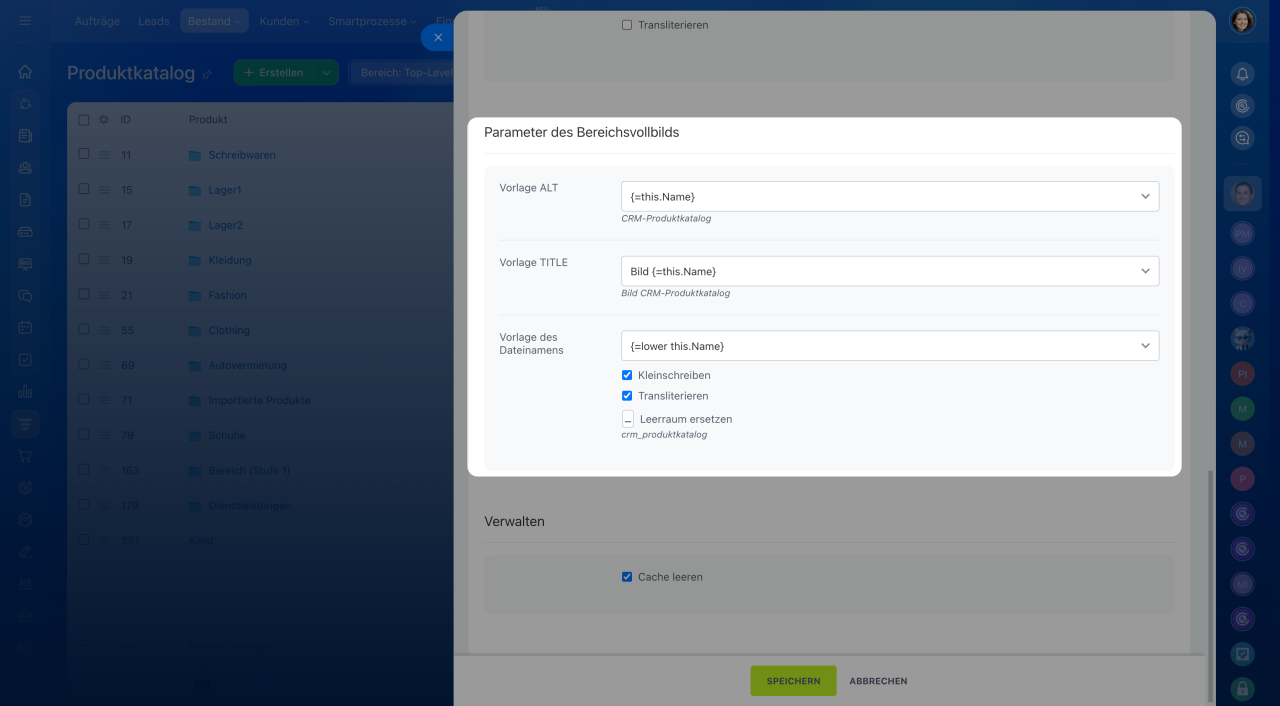Viewport: 1280px width, 706px height.
Task: Open the pink P contact avatar in right panel
Action: 1242,478
